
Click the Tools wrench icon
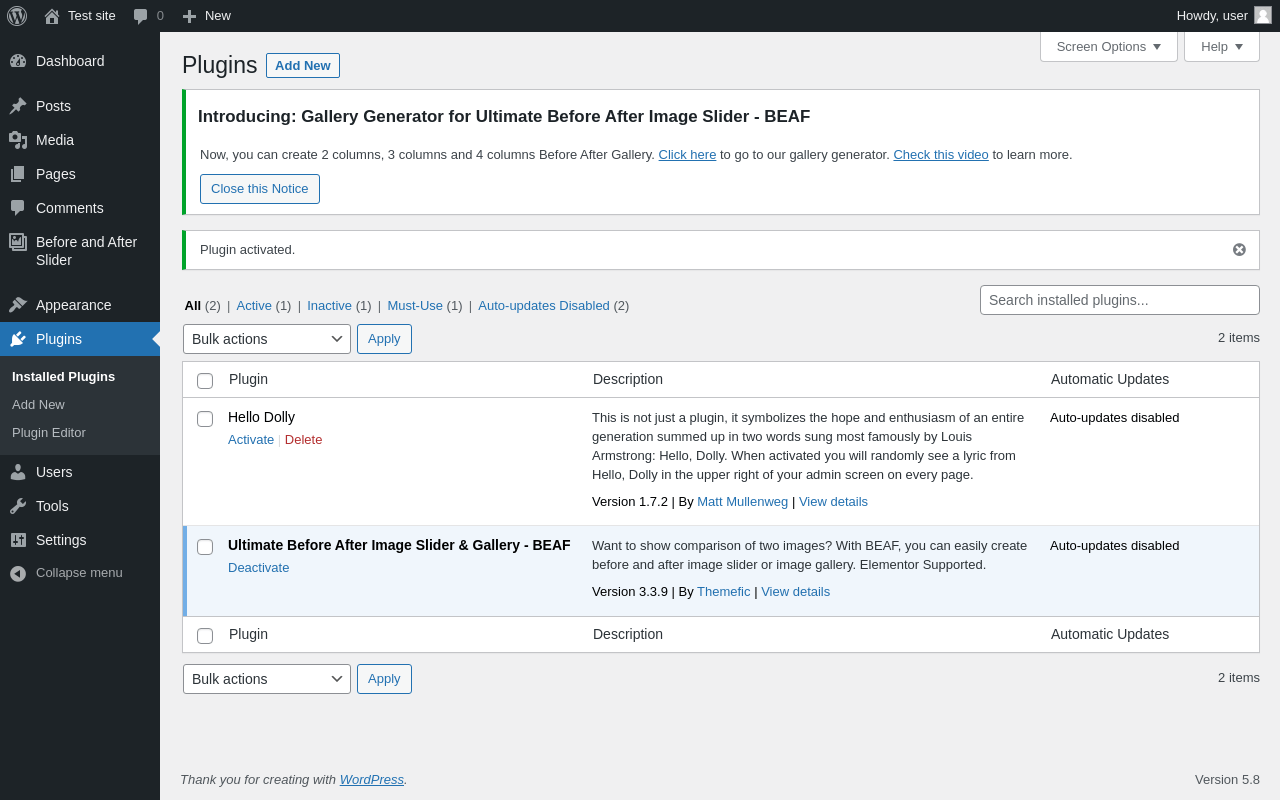coord(18,506)
